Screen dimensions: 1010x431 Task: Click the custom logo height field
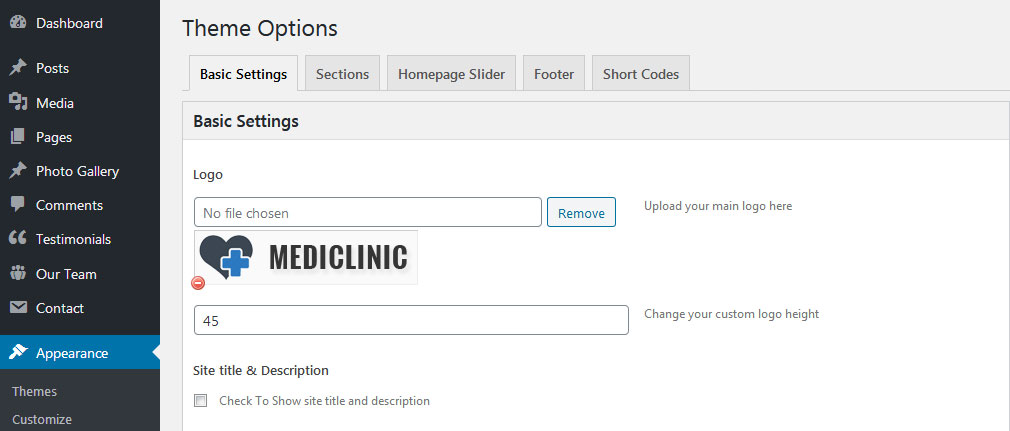pos(411,320)
